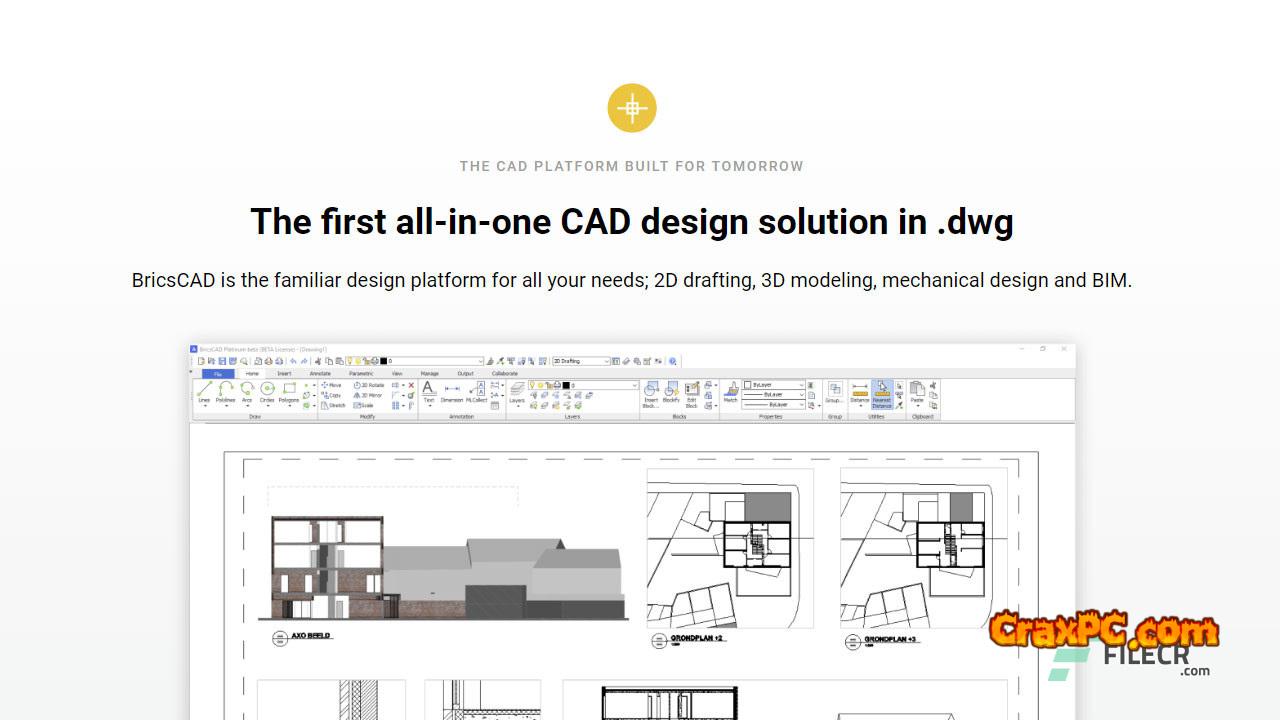The image size is (1280, 720).
Task: Open the Layers panel button
Action: coord(517,392)
